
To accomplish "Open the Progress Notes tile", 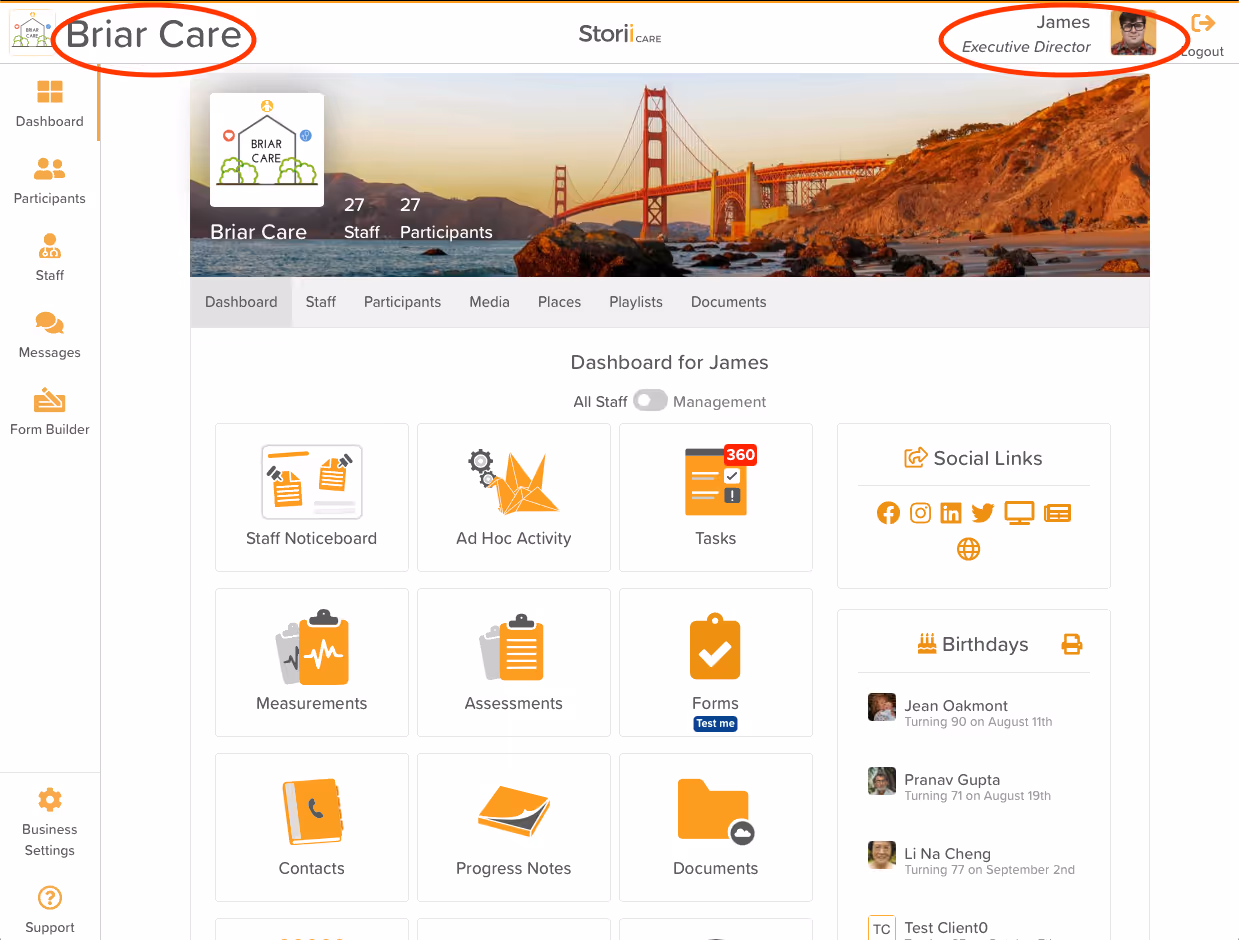I will [x=514, y=827].
